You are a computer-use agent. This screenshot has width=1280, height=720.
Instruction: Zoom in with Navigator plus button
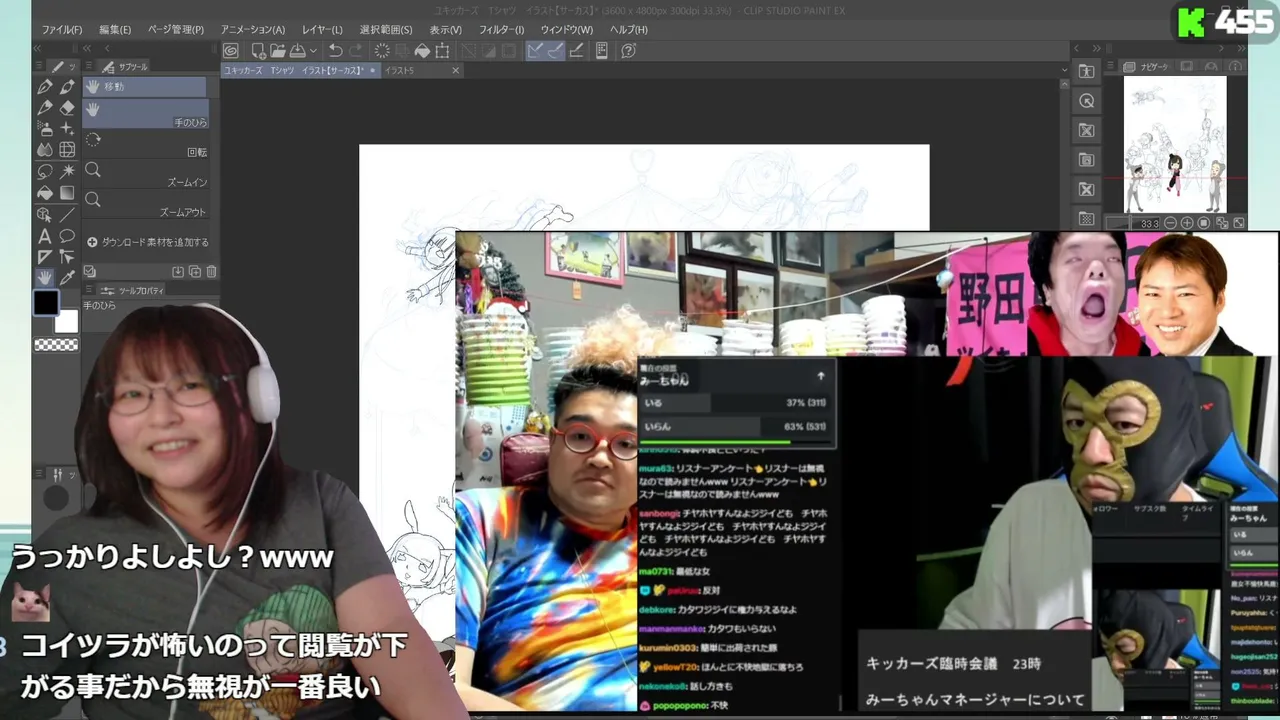[x=1187, y=223]
